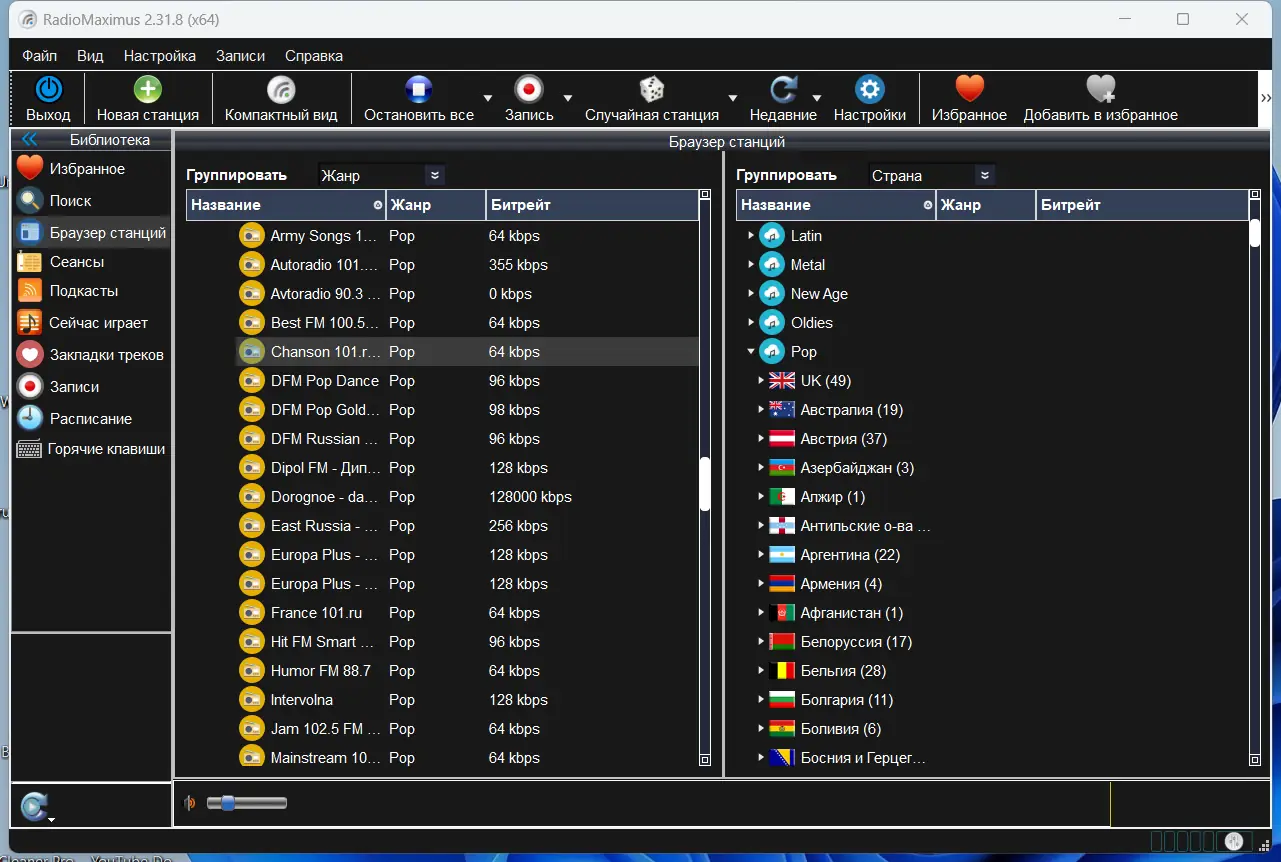Open Горячие клавиши in the sidebar
The height and width of the screenshot is (862, 1281).
[91, 449]
